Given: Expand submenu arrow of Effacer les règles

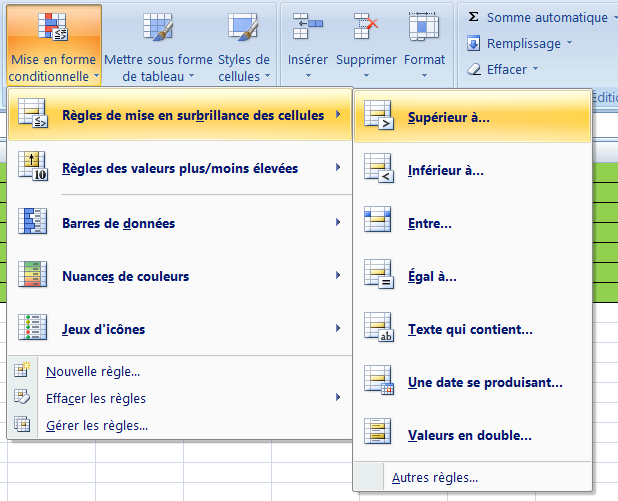Looking at the screenshot, I should tap(338, 397).
